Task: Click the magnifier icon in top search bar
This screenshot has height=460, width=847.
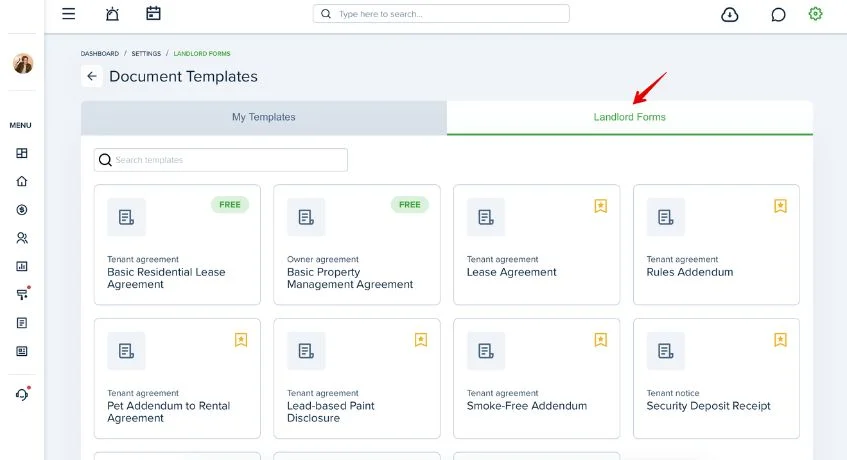Action: click(326, 13)
